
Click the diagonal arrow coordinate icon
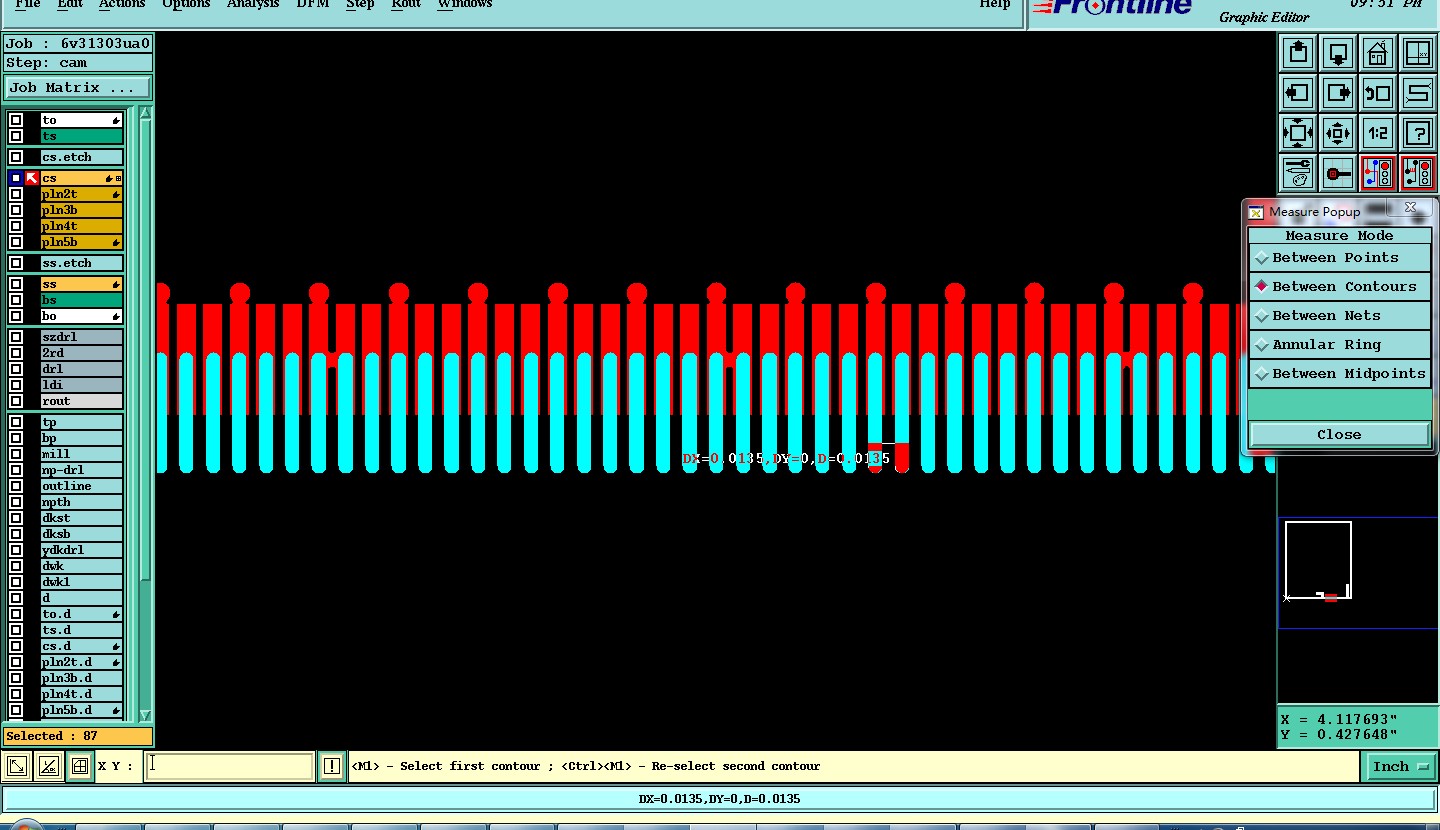(17, 767)
